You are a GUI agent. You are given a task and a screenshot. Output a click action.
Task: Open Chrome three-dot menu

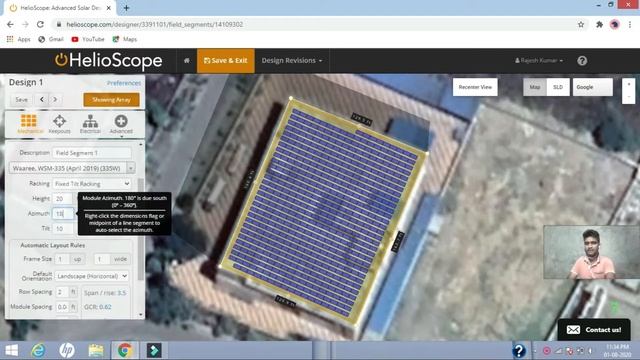coord(630,24)
